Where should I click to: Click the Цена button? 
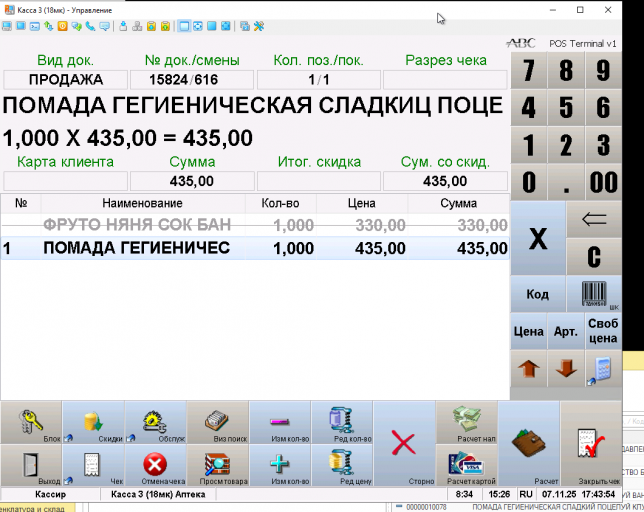(x=529, y=331)
